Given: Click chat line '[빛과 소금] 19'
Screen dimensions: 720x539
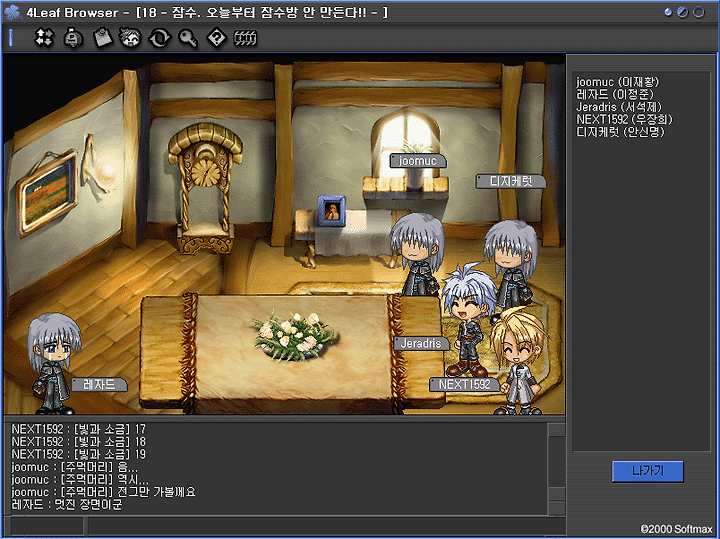Looking at the screenshot, I should (79, 454).
